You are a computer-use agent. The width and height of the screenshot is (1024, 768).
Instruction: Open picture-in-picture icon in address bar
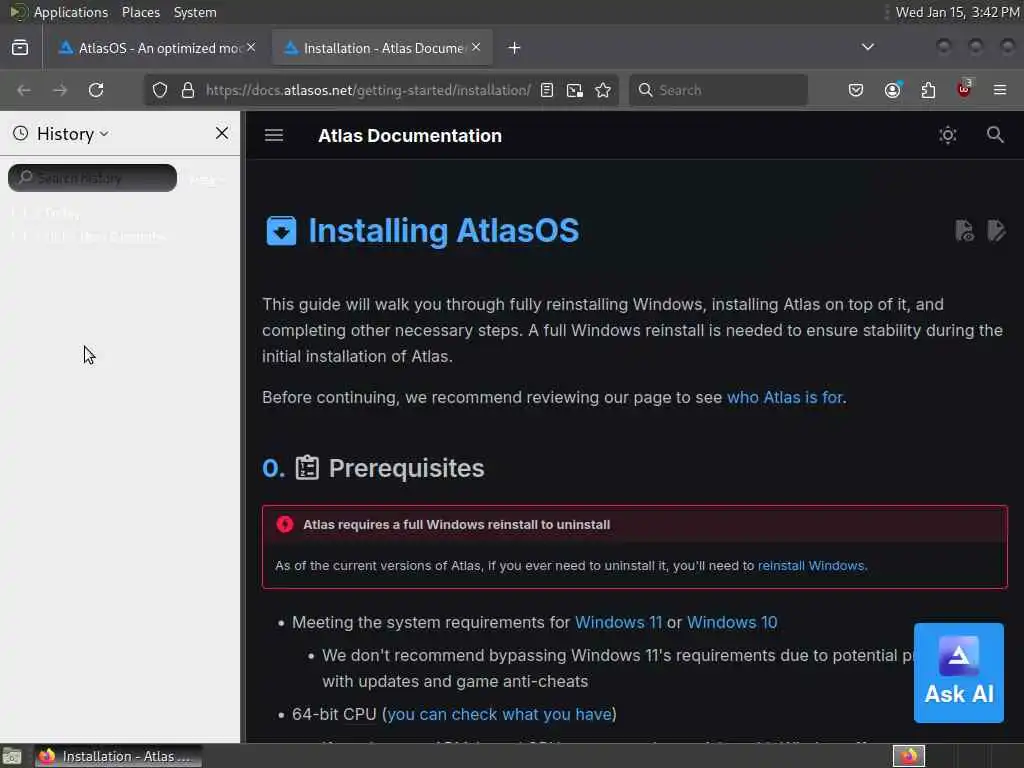point(575,90)
